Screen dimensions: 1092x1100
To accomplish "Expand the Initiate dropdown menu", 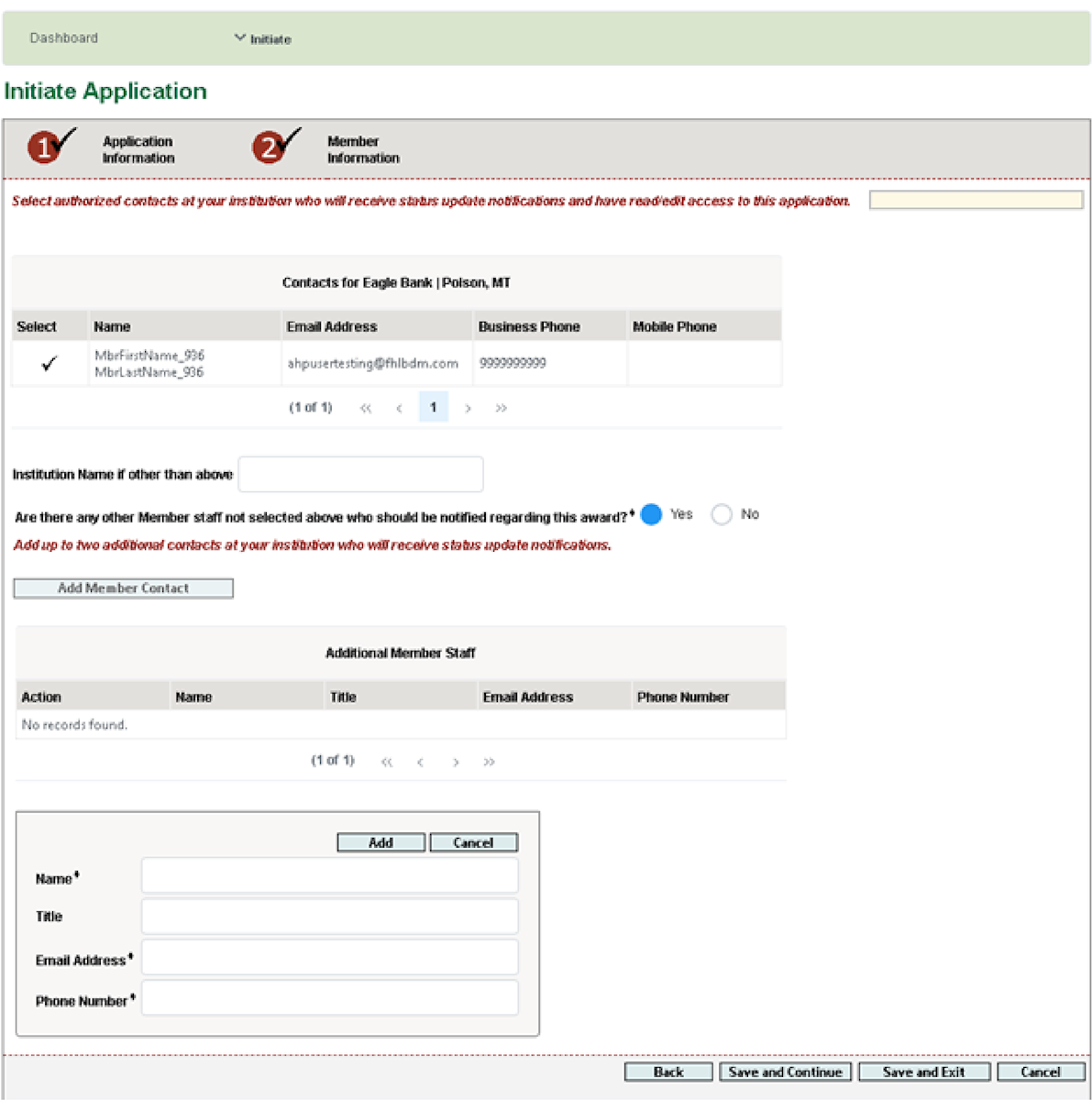I will (x=262, y=38).
